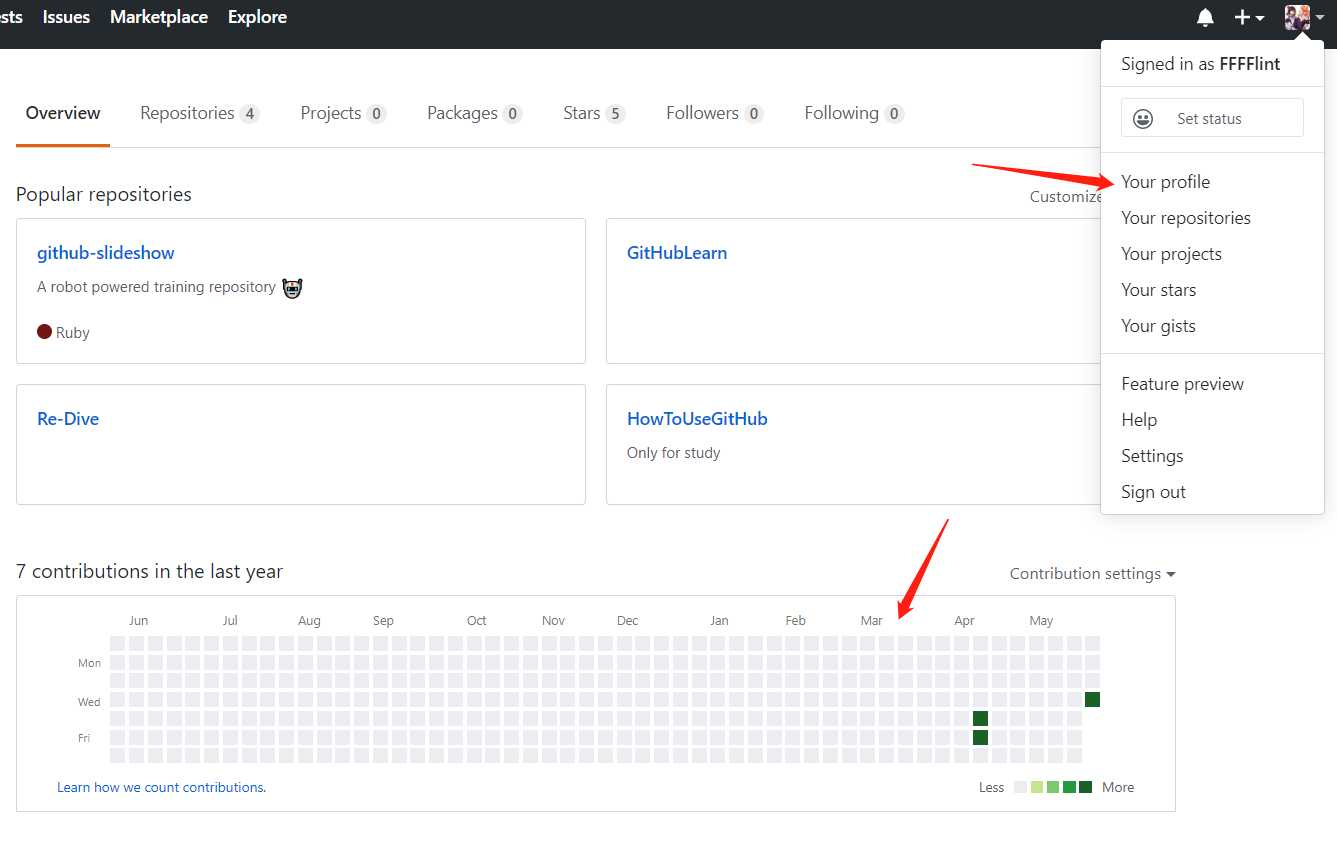1337x846 pixels.
Task: Open Explore in top navigation
Action: click(257, 17)
